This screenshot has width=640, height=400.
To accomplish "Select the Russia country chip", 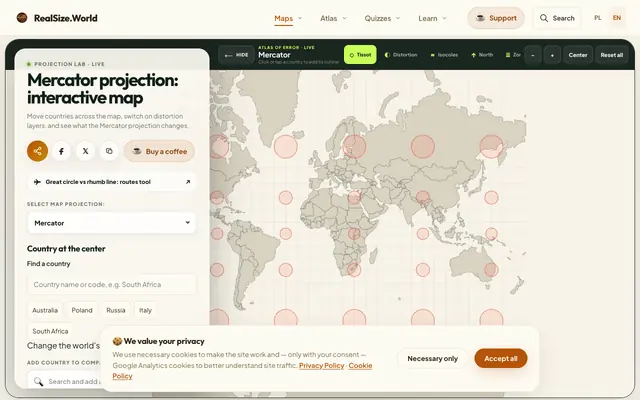I will tap(116, 310).
